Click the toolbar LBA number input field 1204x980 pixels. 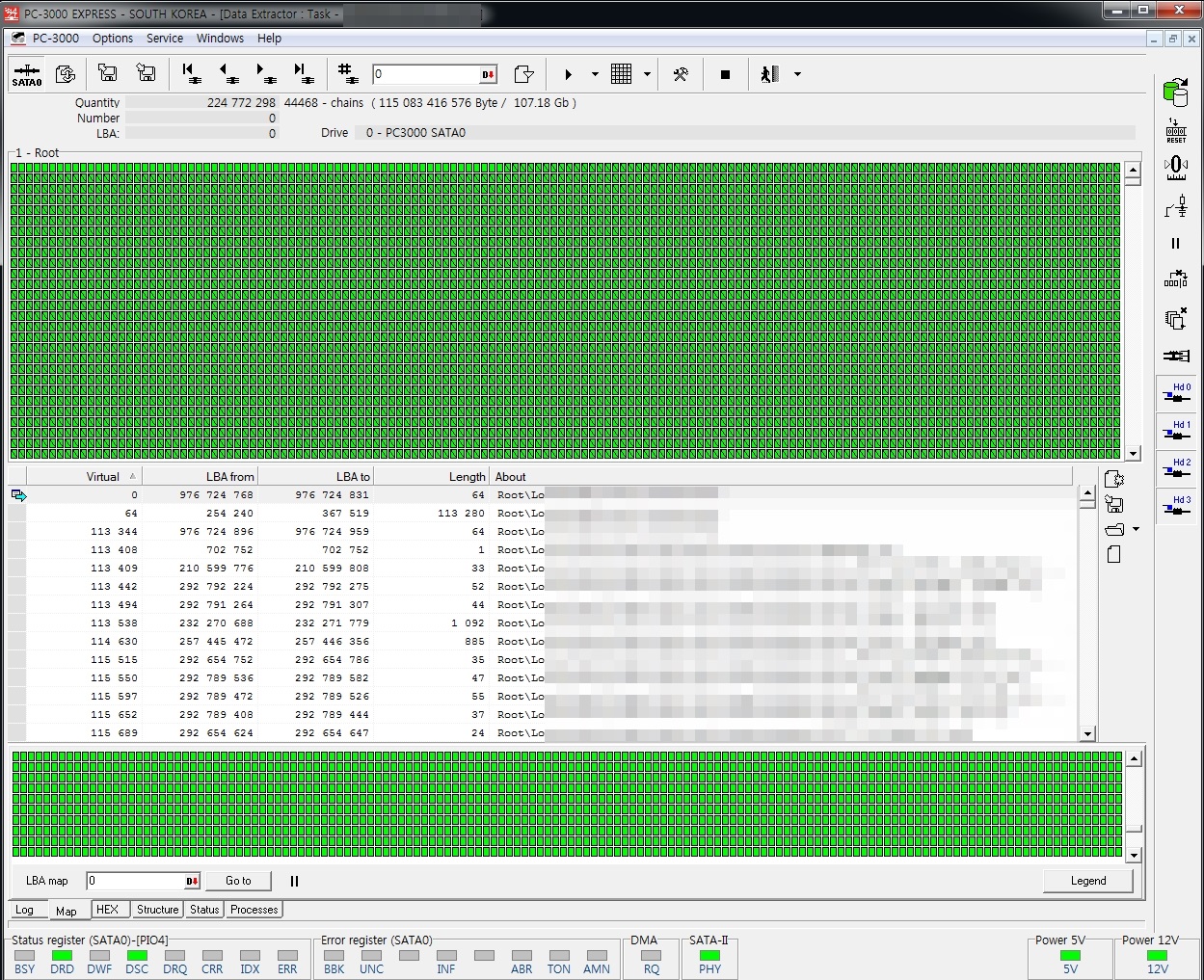(x=426, y=74)
